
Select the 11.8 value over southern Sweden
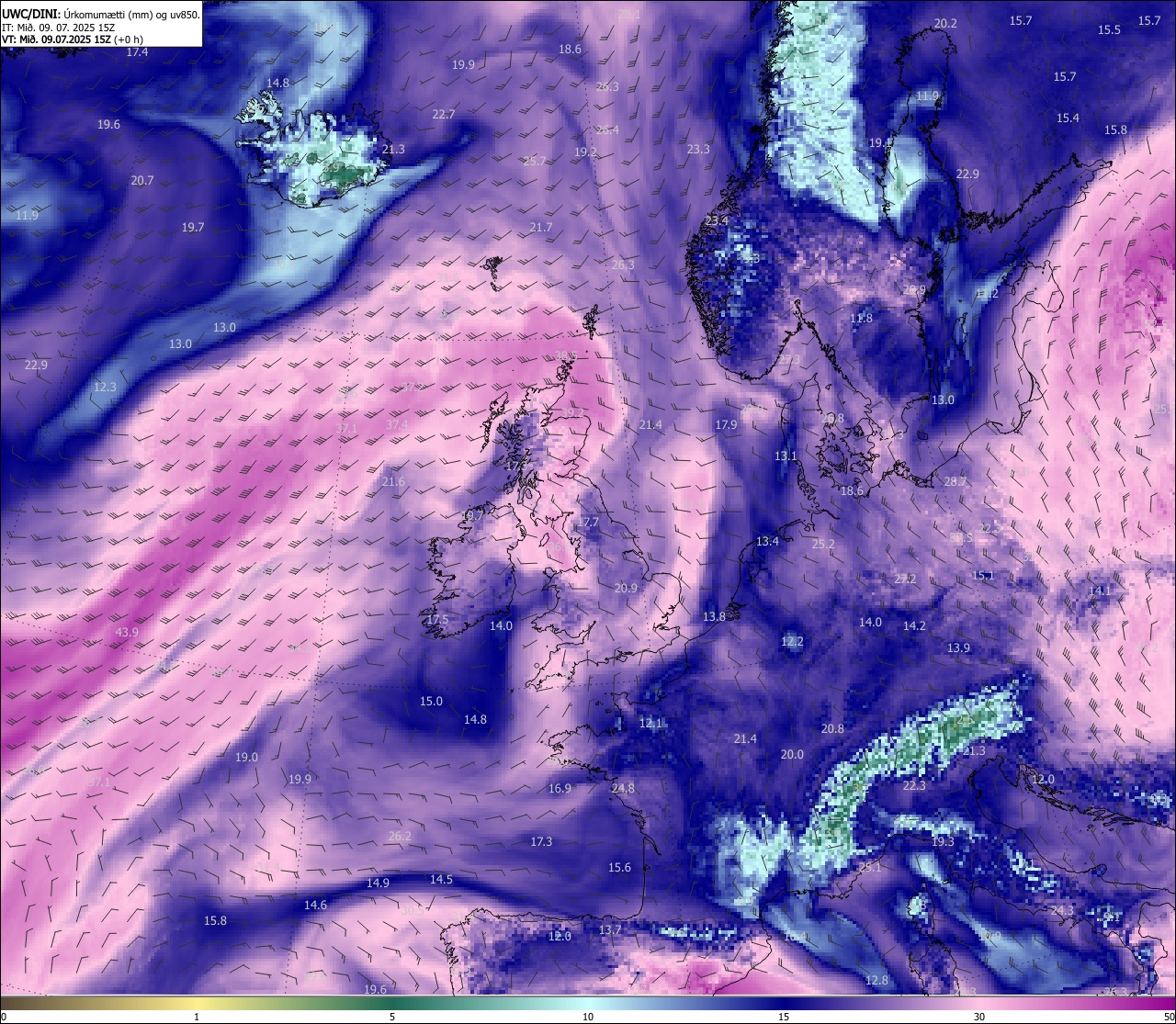861,319
